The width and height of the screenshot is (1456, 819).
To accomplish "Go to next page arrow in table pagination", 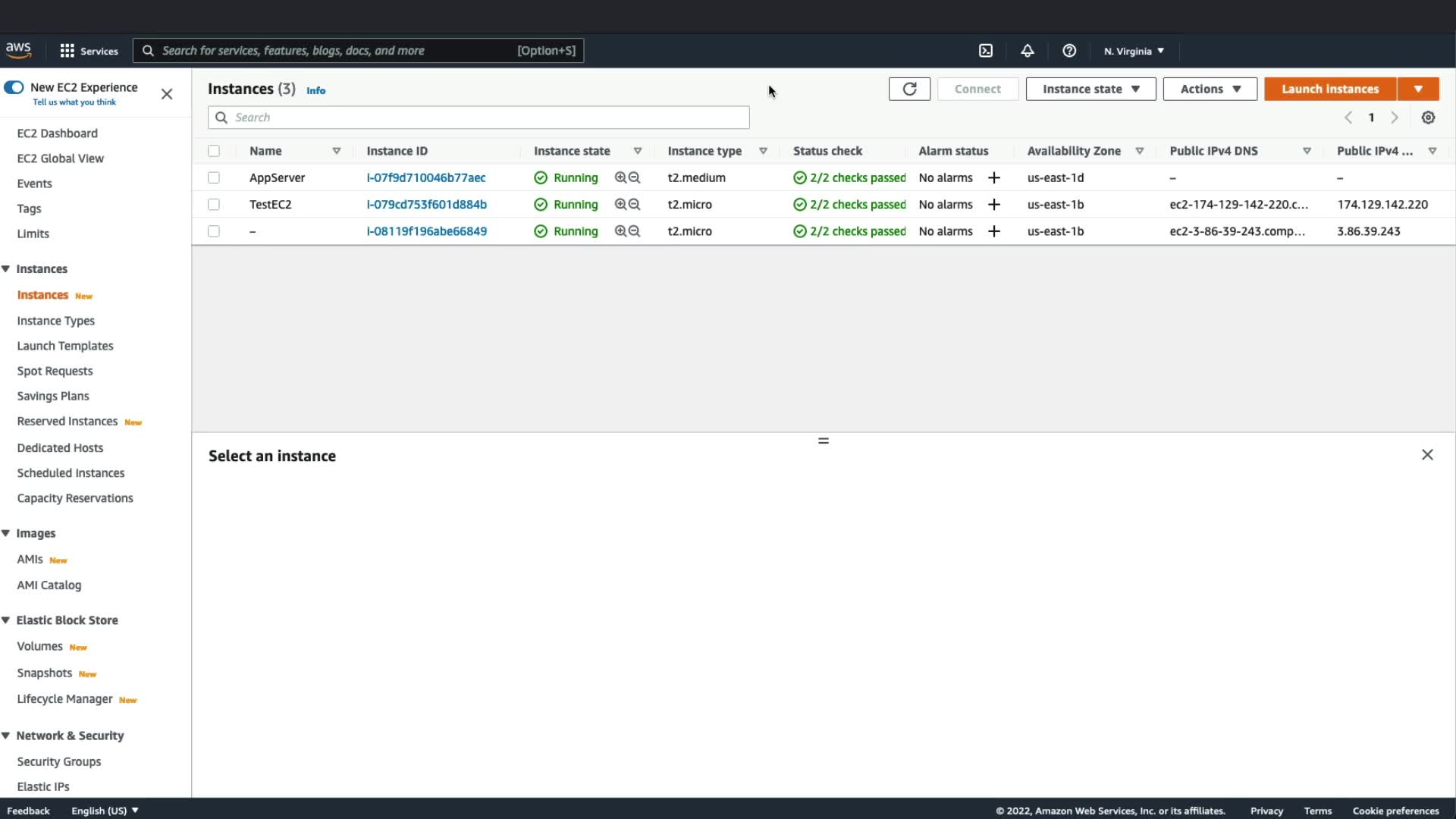I will coord(1394,118).
